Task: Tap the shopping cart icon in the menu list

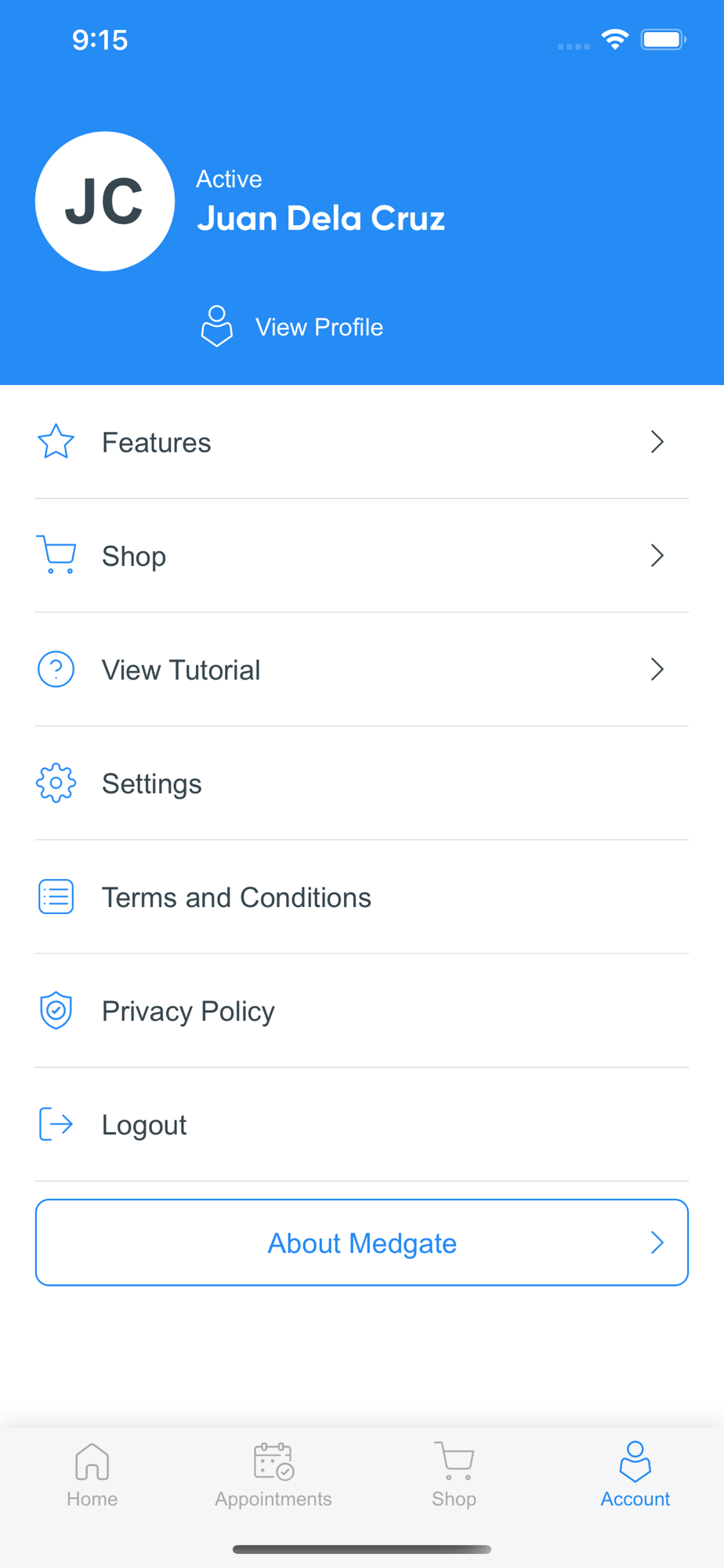Action: [x=56, y=555]
